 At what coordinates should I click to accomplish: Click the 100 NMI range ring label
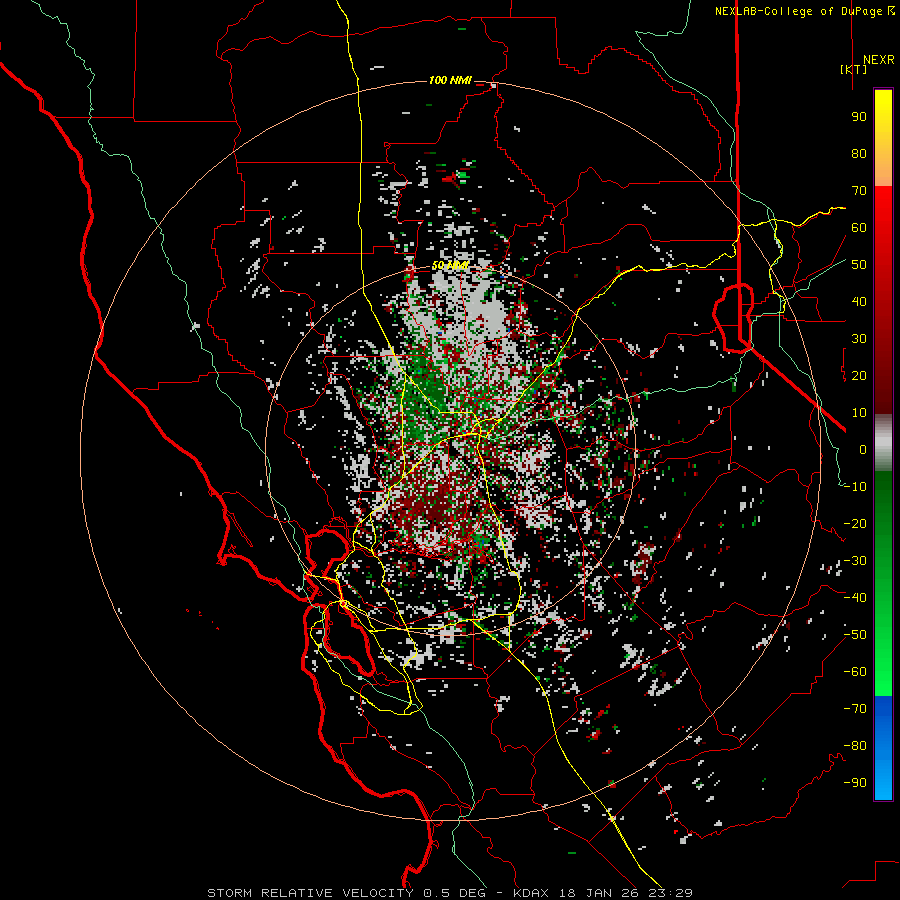[x=450, y=80]
